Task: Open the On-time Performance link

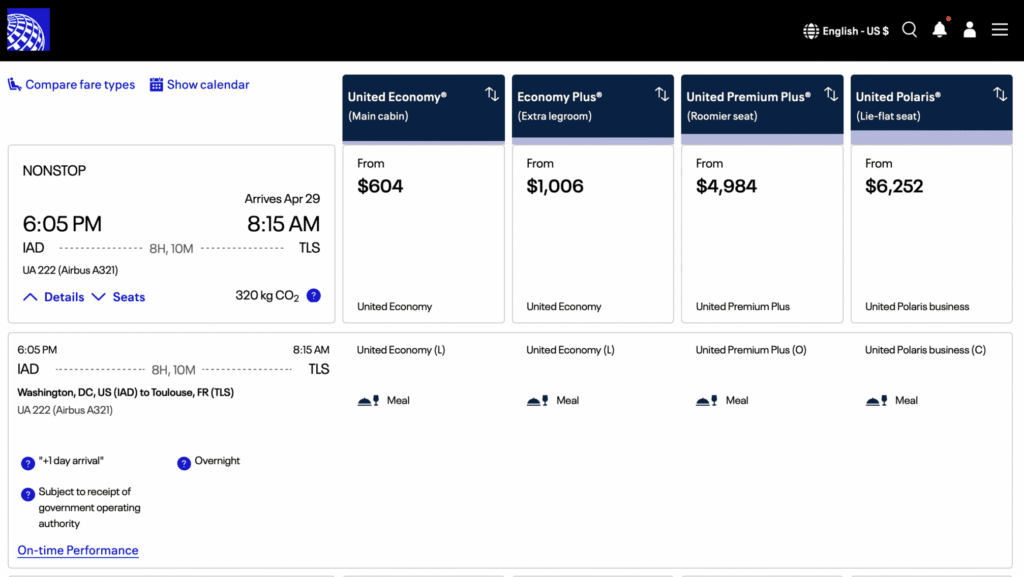Action: click(78, 550)
